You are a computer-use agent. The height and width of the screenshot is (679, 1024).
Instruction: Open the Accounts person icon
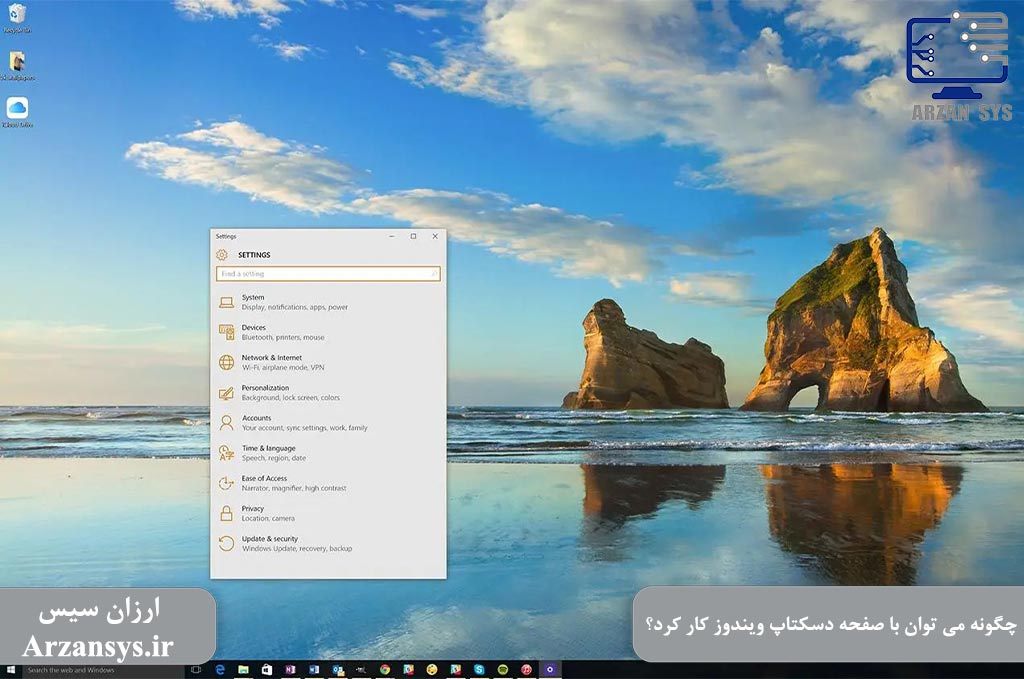point(227,423)
